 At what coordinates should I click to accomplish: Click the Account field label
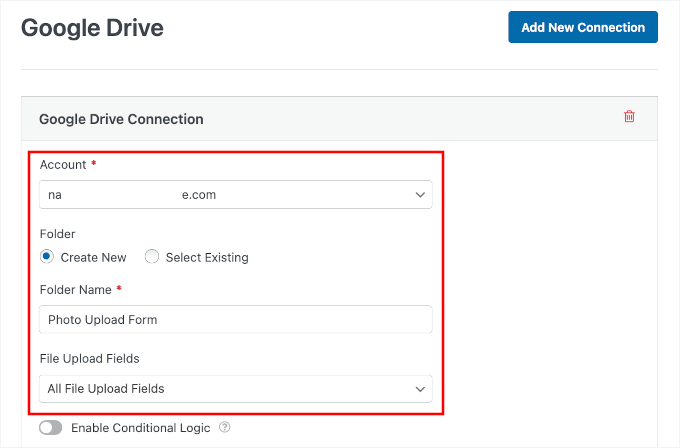(63, 165)
